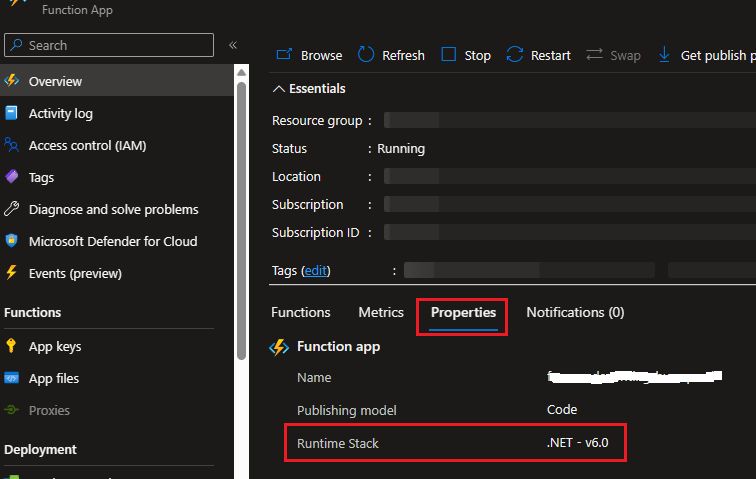The width and height of the screenshot is (756, 479).
Task: Click the Refresh toolbar button
Action: (x=391, y=55)
